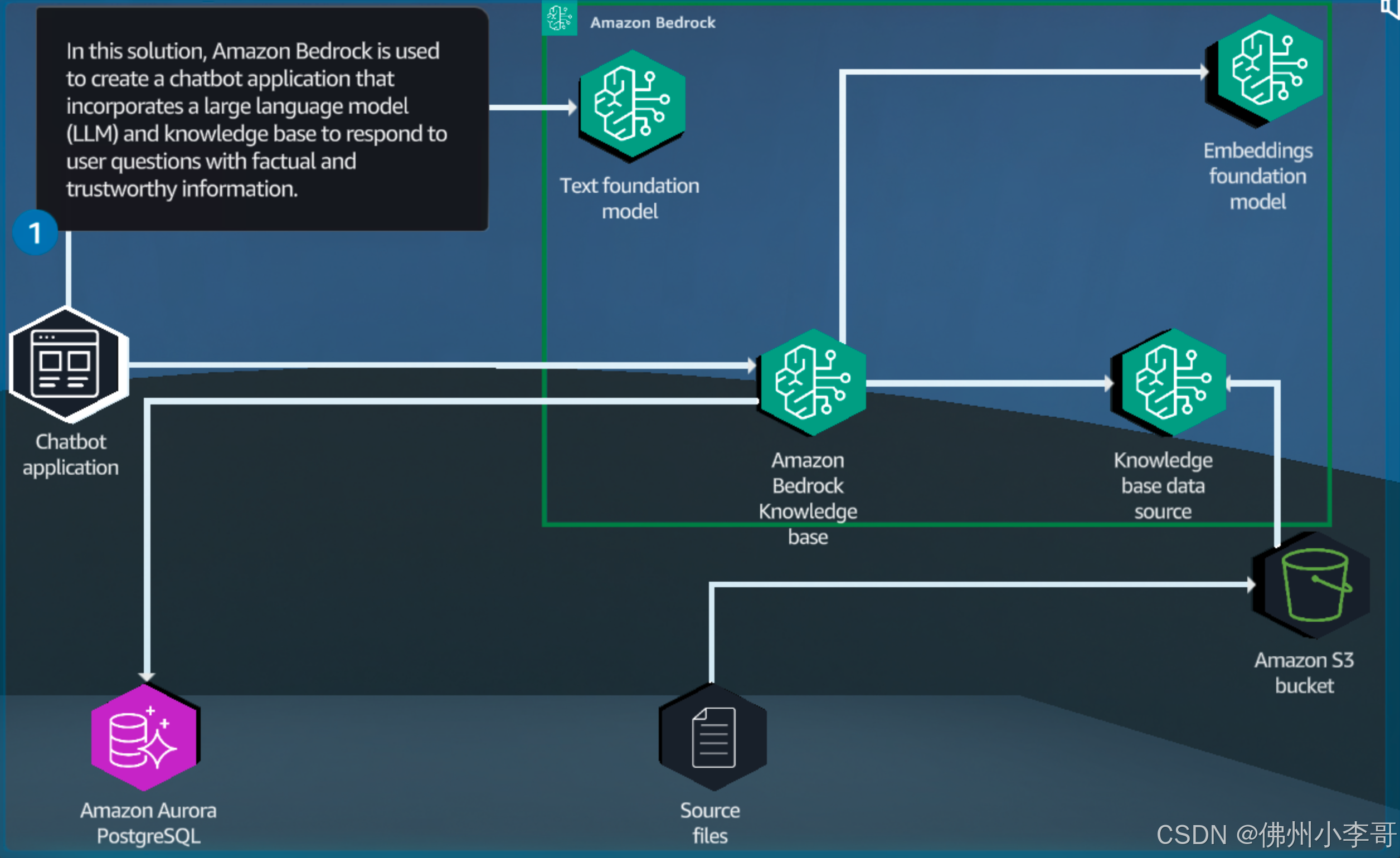This screenshot has height=858, width=1400.
Task: Select the Embeddings foundation model icon
Action: coord(1265,70)
